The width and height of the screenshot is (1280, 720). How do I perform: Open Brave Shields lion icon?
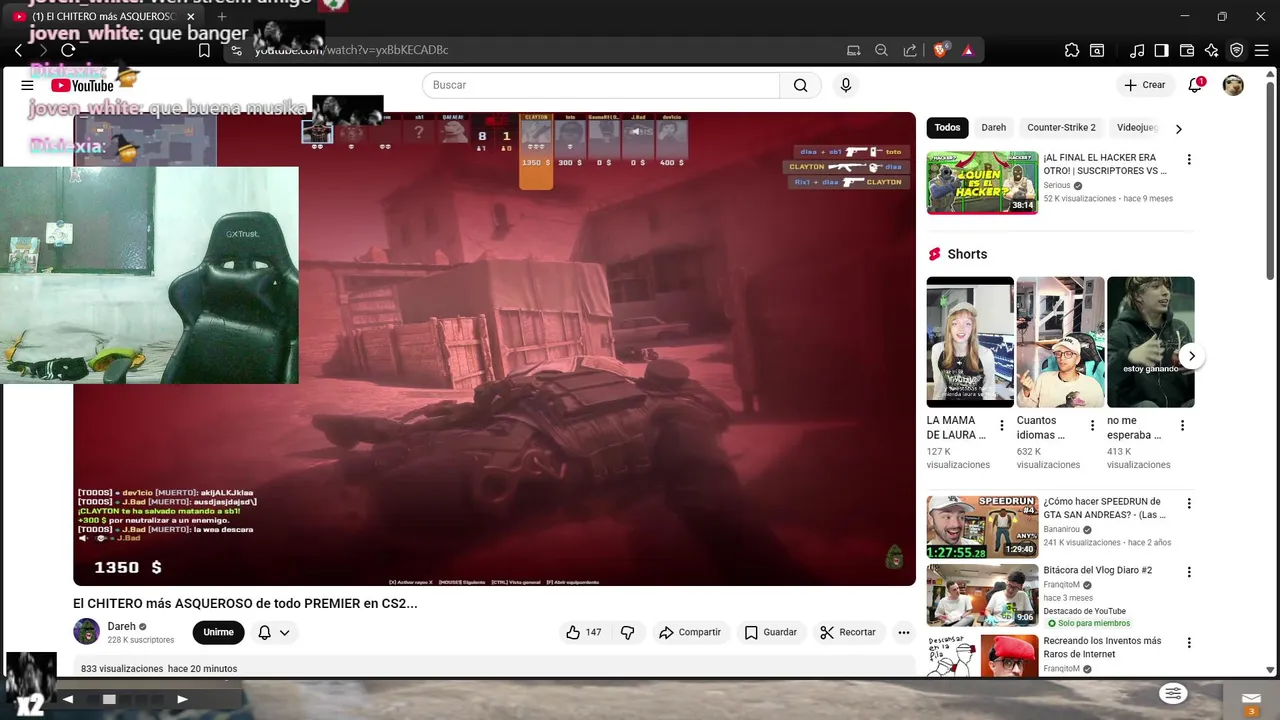click(940, 50)
